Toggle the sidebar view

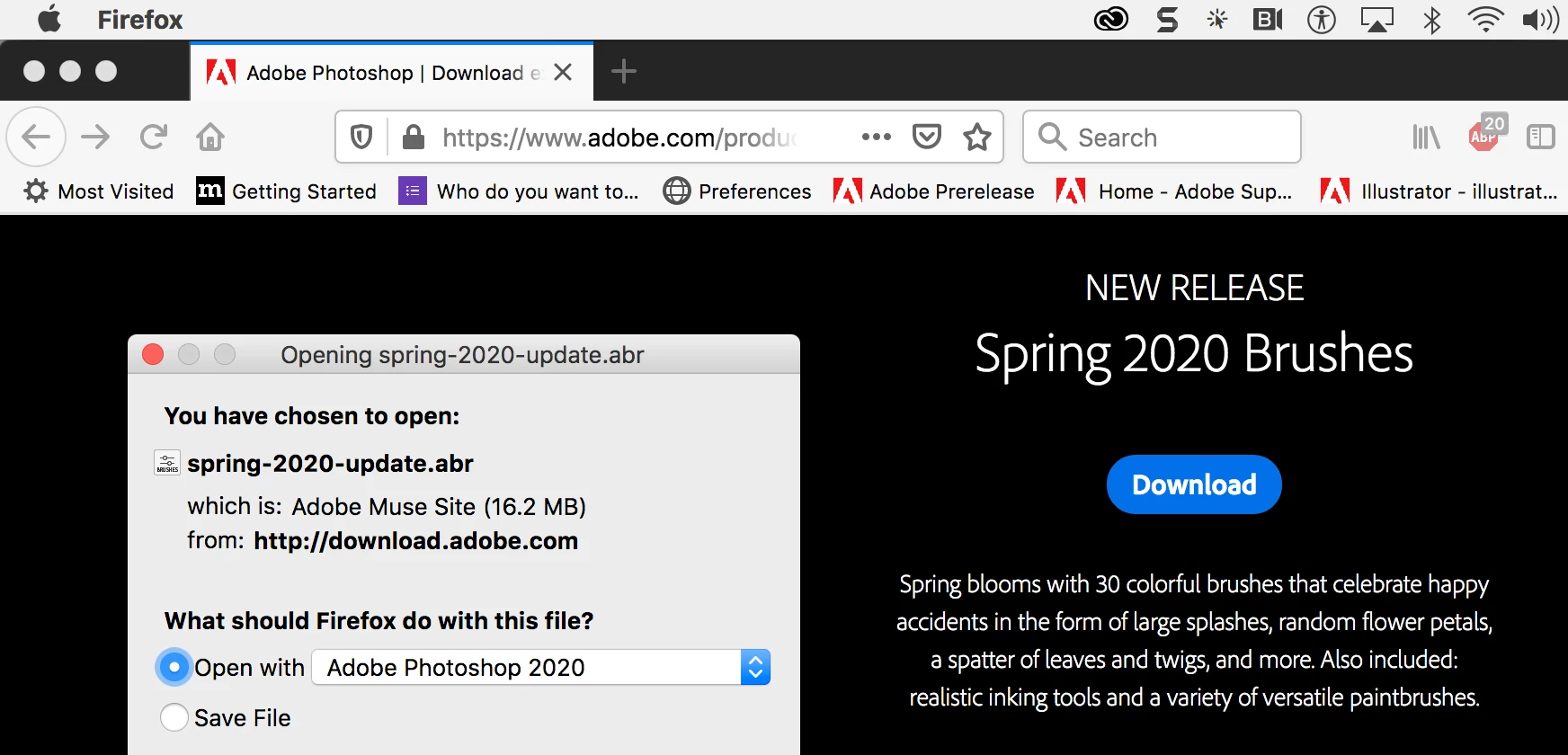[1541, 137]
